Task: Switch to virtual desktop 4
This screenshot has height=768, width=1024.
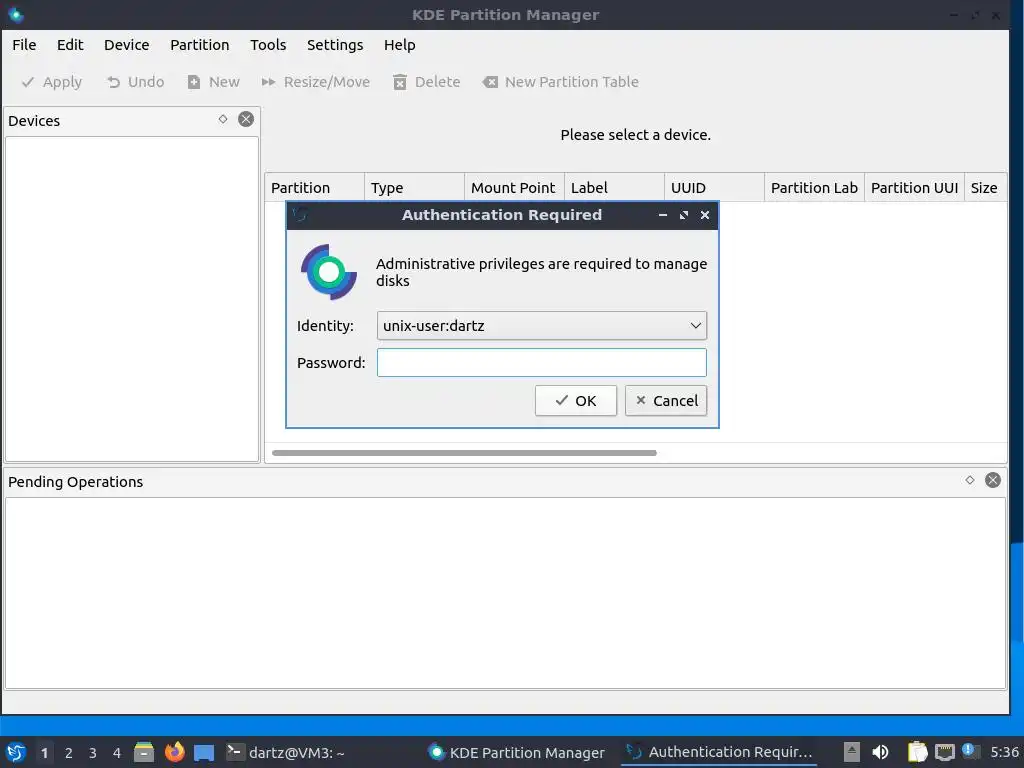Action: click(117, 753)
